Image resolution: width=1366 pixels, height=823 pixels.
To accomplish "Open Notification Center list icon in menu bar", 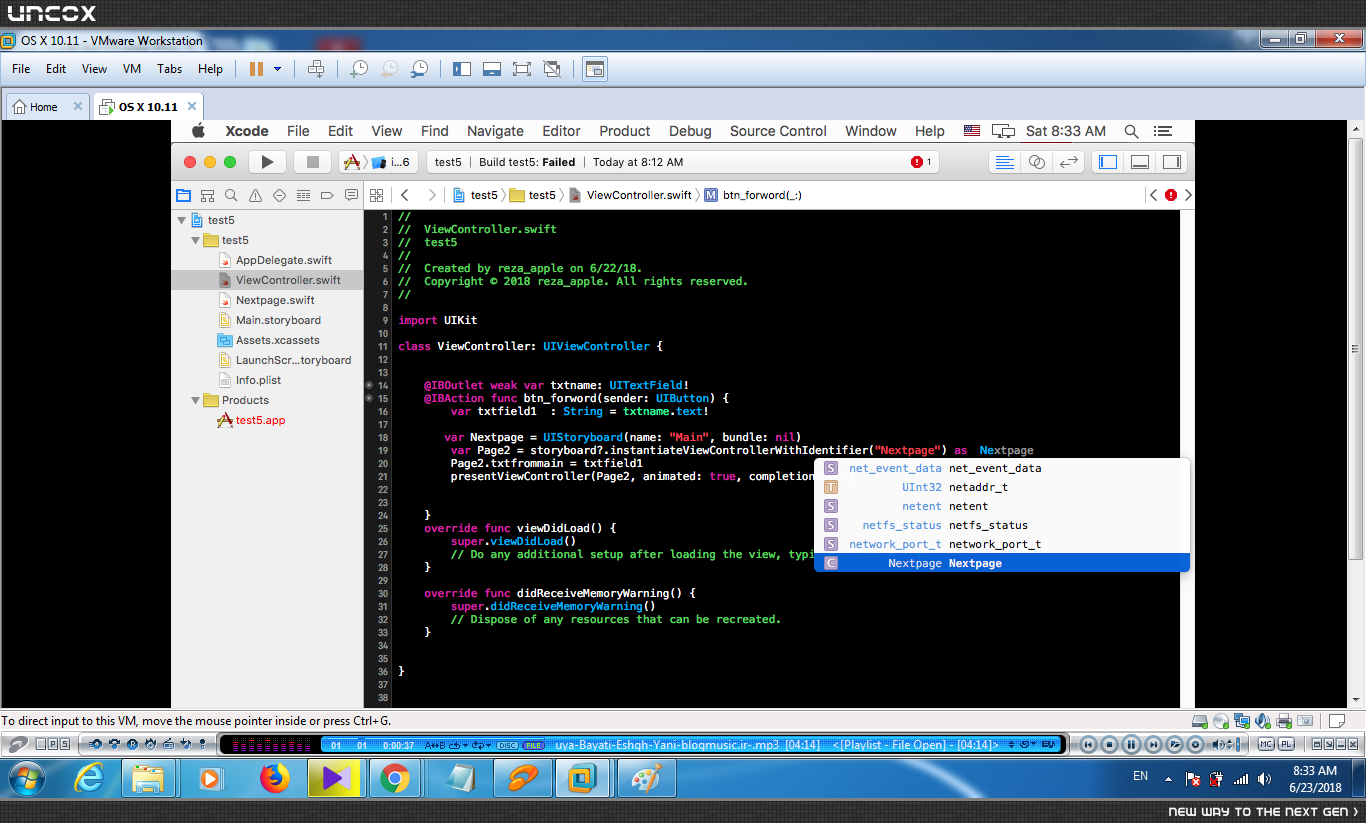I will click(1162, 131).
